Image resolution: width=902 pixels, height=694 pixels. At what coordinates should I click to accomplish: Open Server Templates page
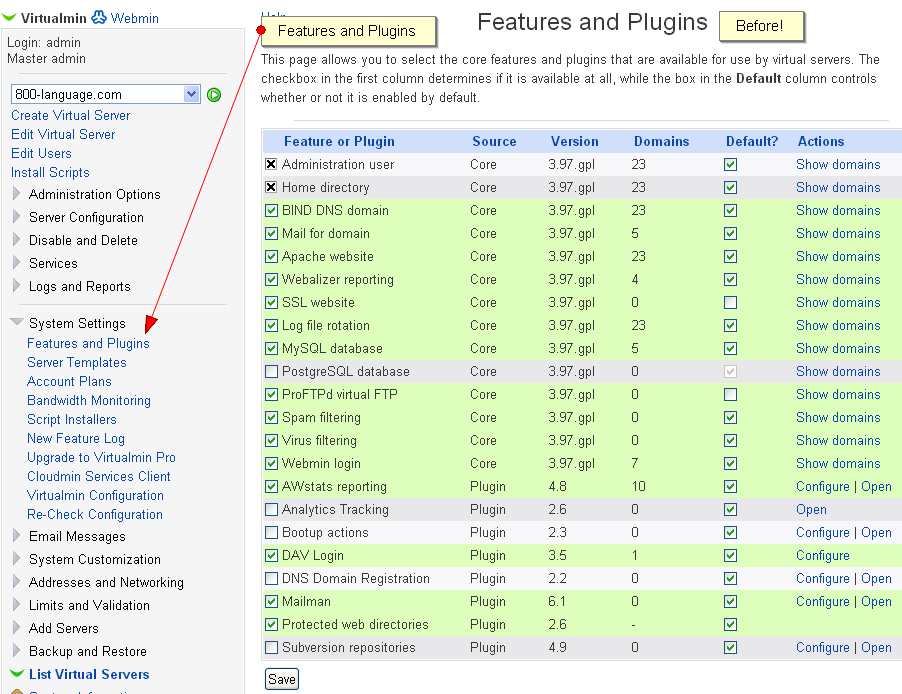pos(77,362)
